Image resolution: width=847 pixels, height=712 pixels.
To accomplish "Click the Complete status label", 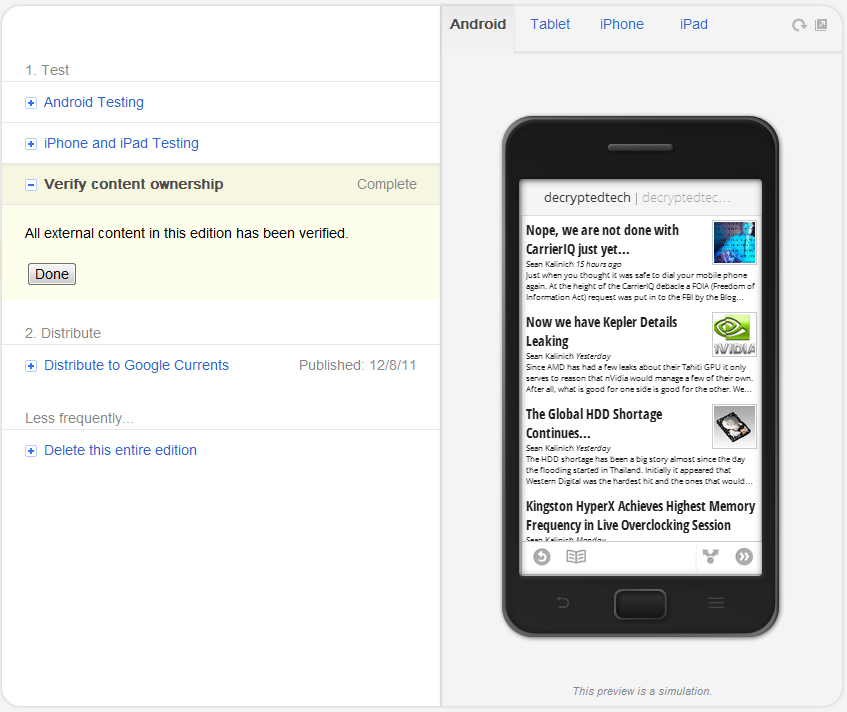I will [387, 184].
